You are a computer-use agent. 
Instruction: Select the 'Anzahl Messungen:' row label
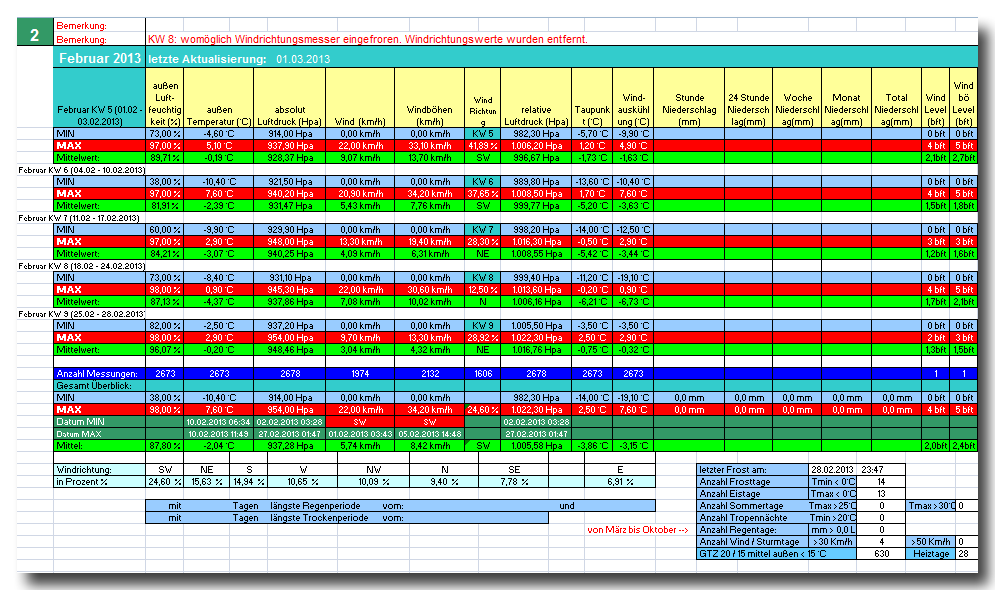(100, 374)
